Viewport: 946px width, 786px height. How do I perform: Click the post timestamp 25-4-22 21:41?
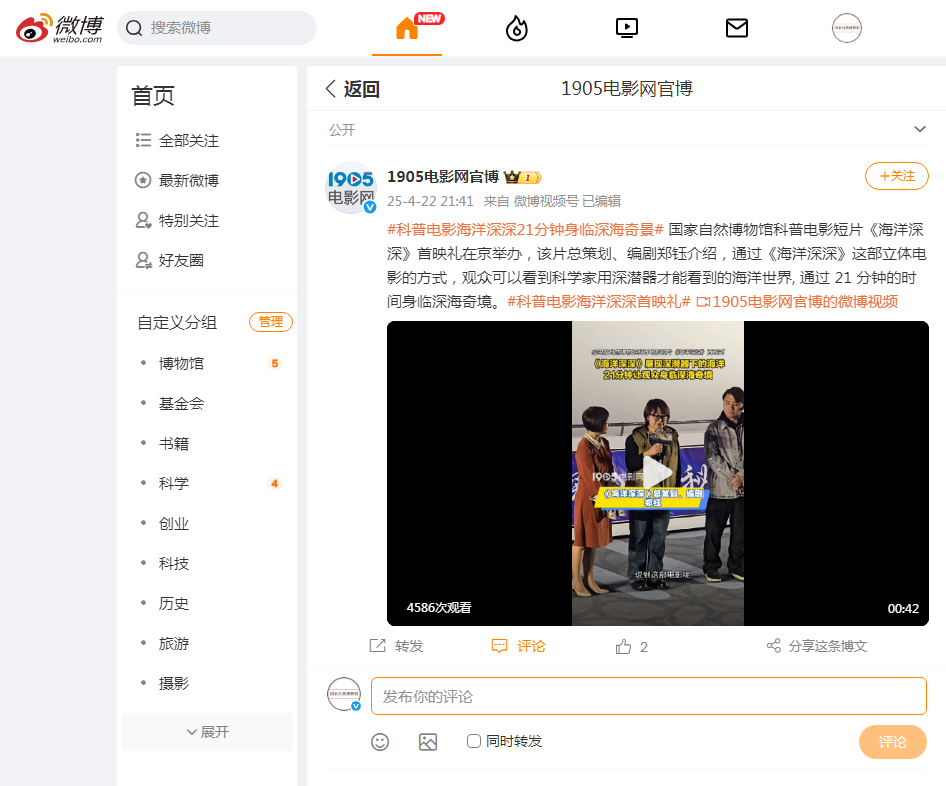(x=430, y=201)
